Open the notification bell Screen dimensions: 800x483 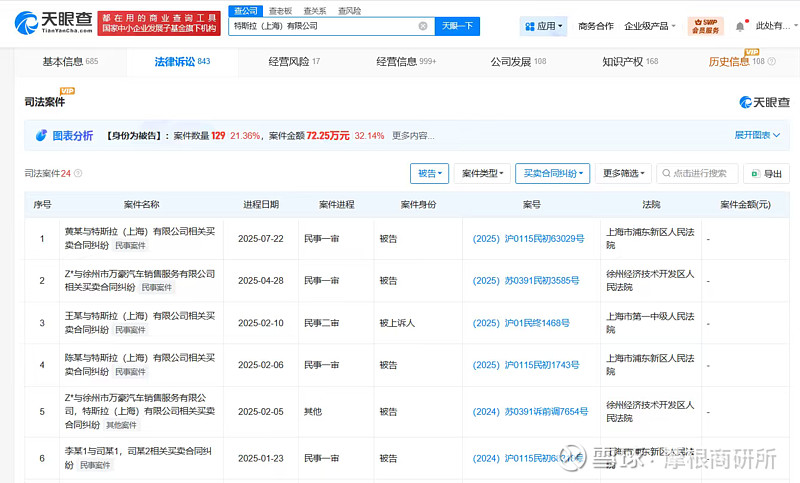tap(740, 27)
